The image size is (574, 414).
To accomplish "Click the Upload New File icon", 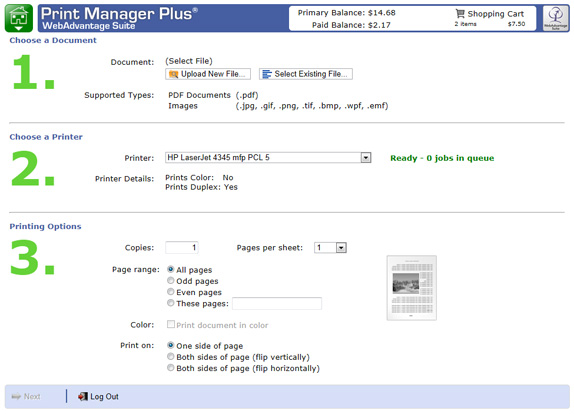I will tap(173, 74).
